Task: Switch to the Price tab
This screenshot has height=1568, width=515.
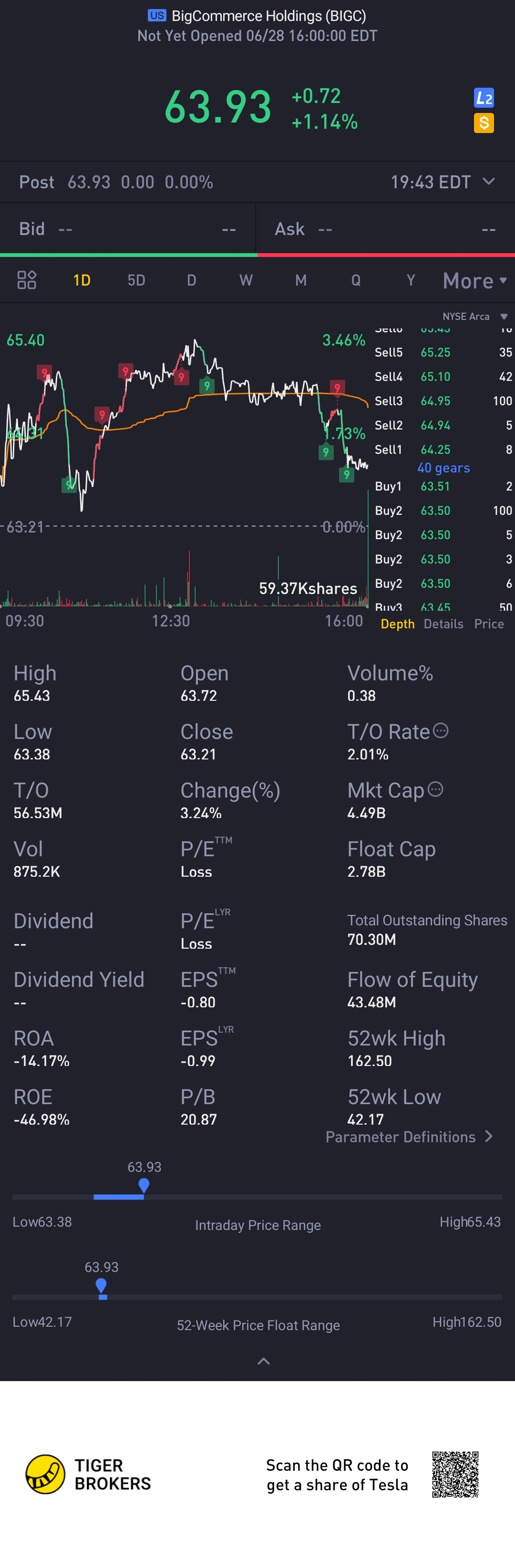Action: (489, 624)
